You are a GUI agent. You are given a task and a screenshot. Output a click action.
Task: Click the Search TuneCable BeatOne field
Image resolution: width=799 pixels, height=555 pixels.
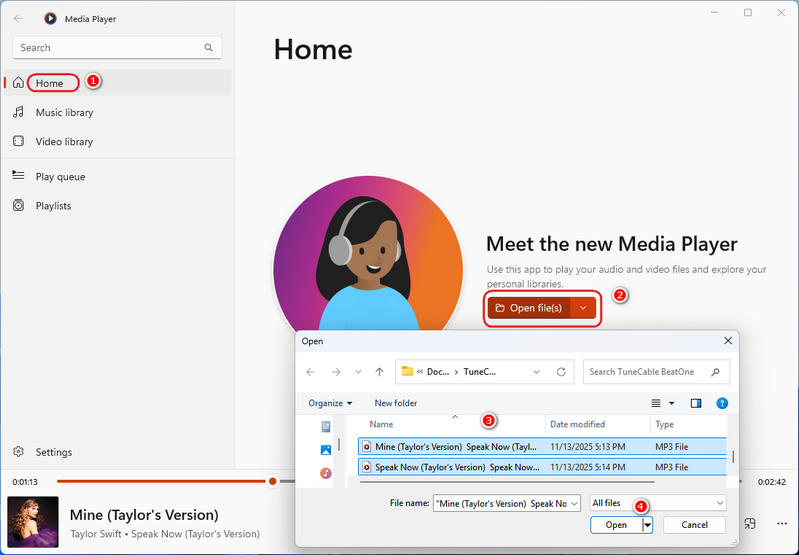[650, 372]
